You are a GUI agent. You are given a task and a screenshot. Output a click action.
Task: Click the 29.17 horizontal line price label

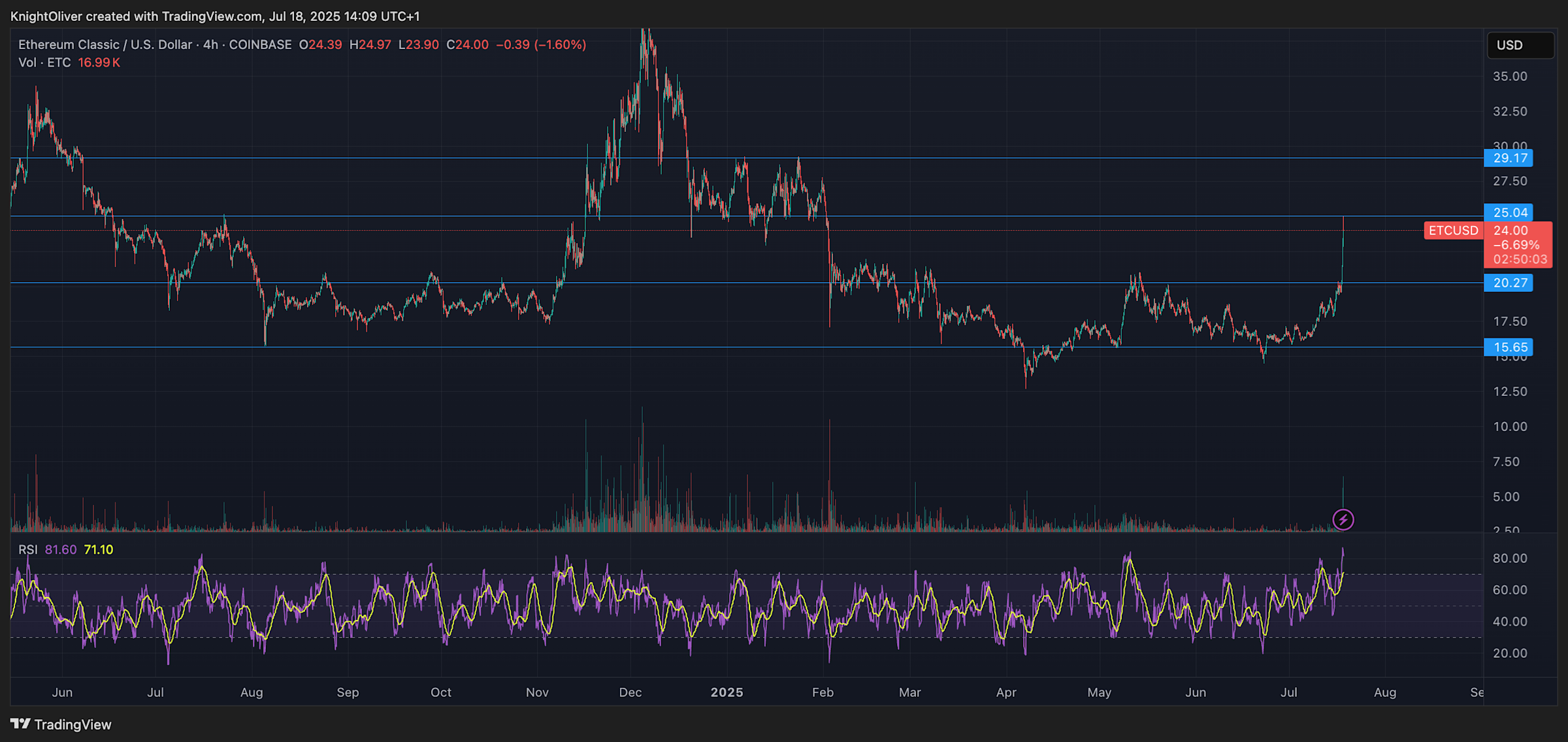(x=1509, y=158)
